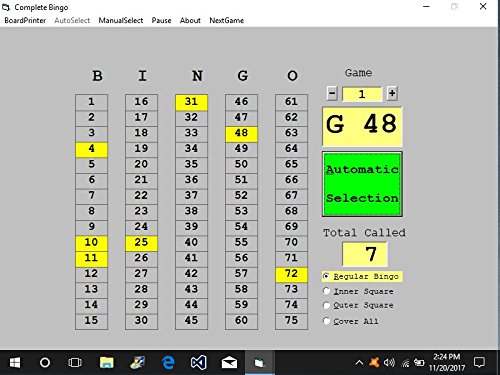Select number 22 in column I
Screen dimensions: 500x375
pyautogui.click(x=141, y=196)
